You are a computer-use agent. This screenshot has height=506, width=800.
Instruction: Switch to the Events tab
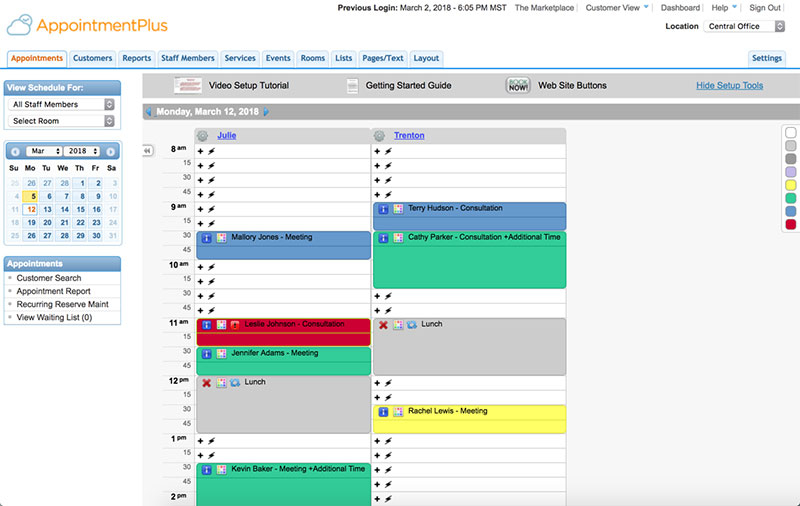pyautogui.click(x=278, y=58)
